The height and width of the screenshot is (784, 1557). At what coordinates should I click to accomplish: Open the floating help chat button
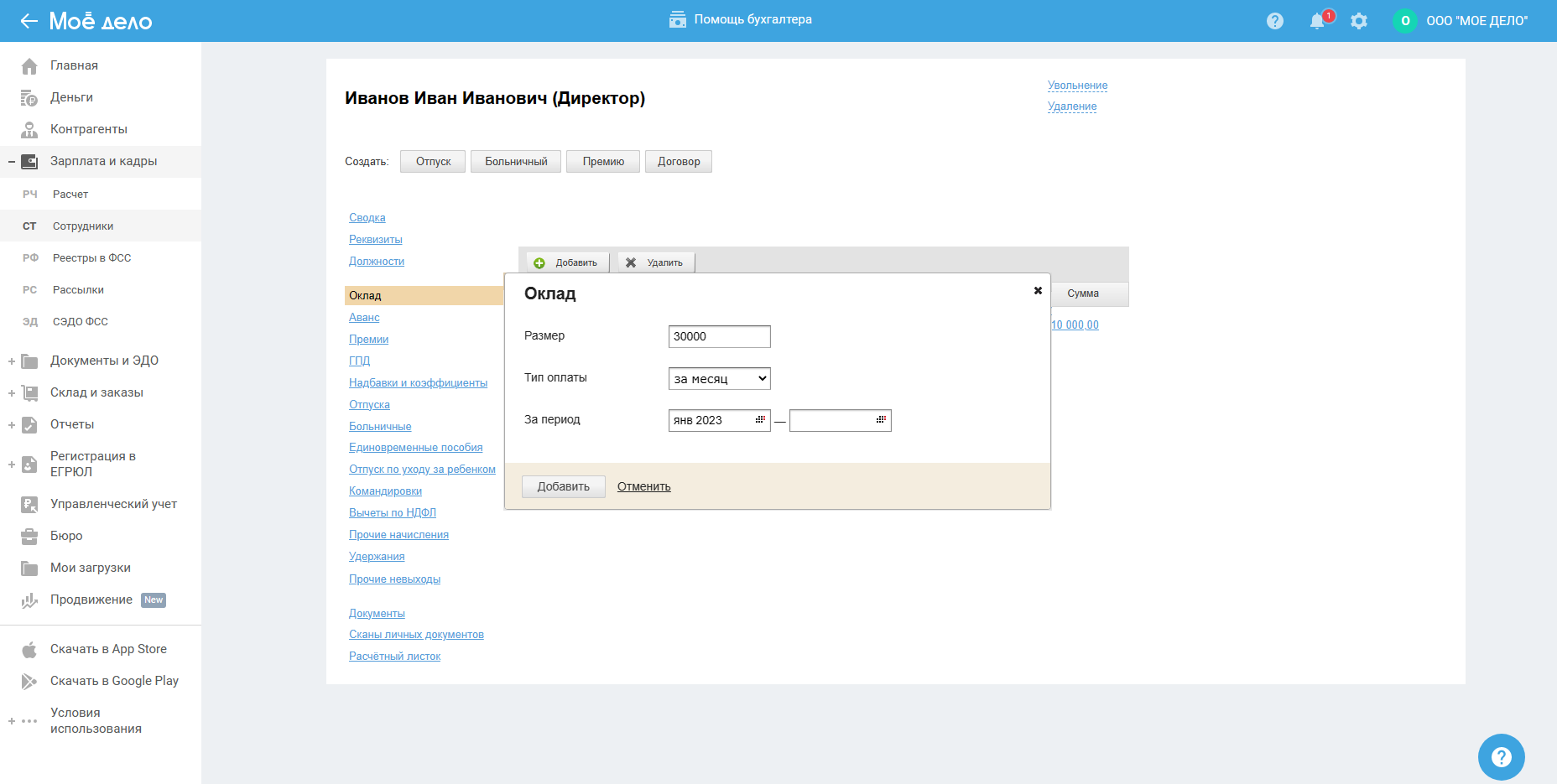click(x=1501, y=756)
